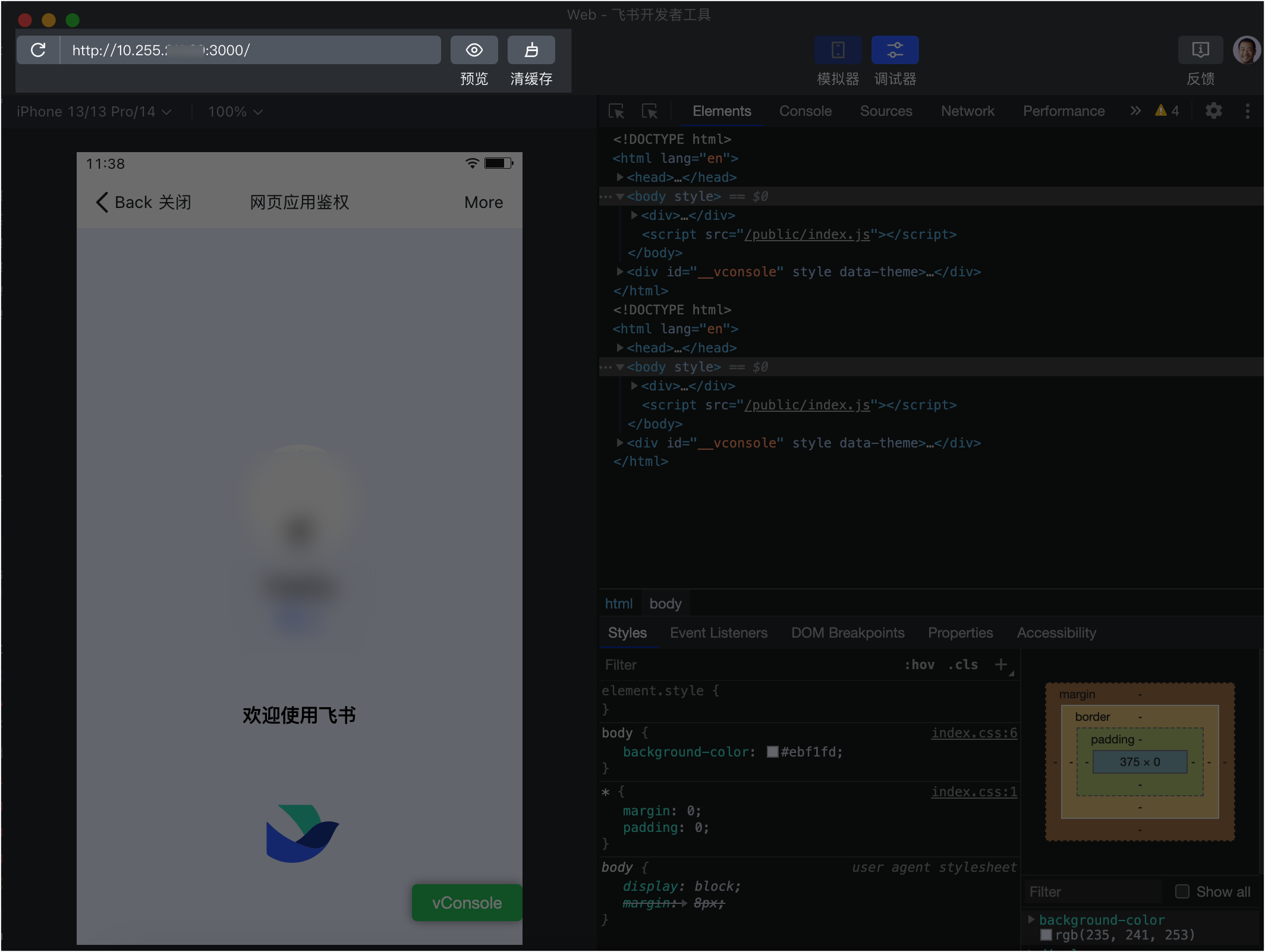Open the simulator panel icon
Screen dimensions: 1265x952
838,50
